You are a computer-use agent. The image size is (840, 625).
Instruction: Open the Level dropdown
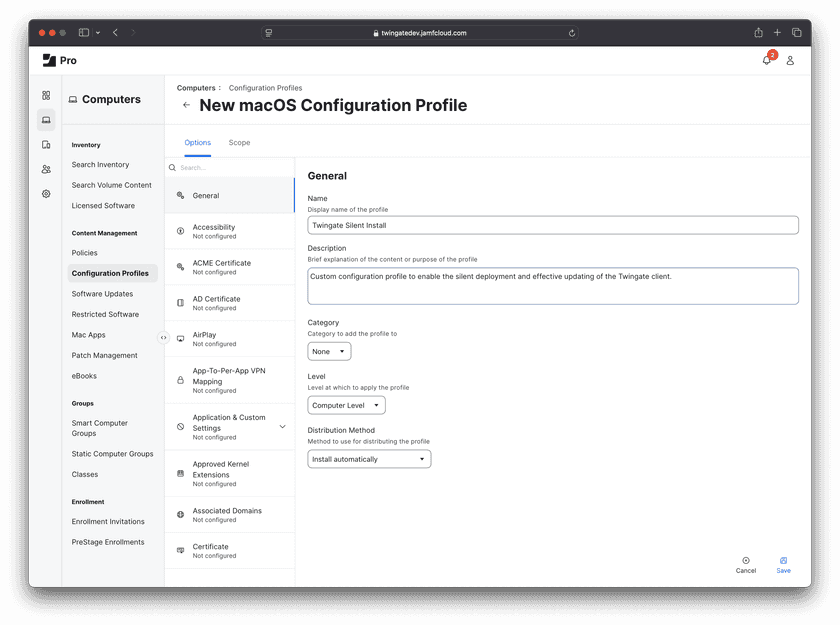coord(346,405)
